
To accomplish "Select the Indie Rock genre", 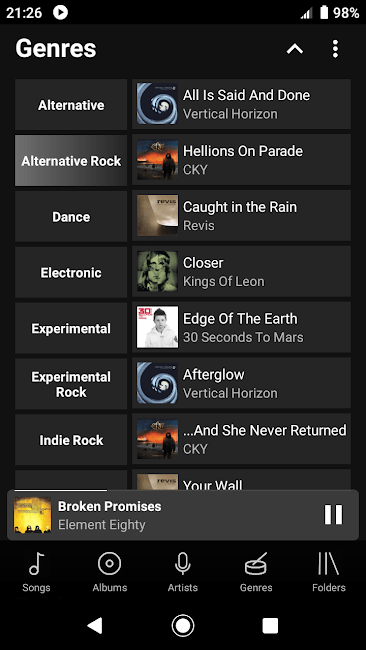I will pos(71,440).
